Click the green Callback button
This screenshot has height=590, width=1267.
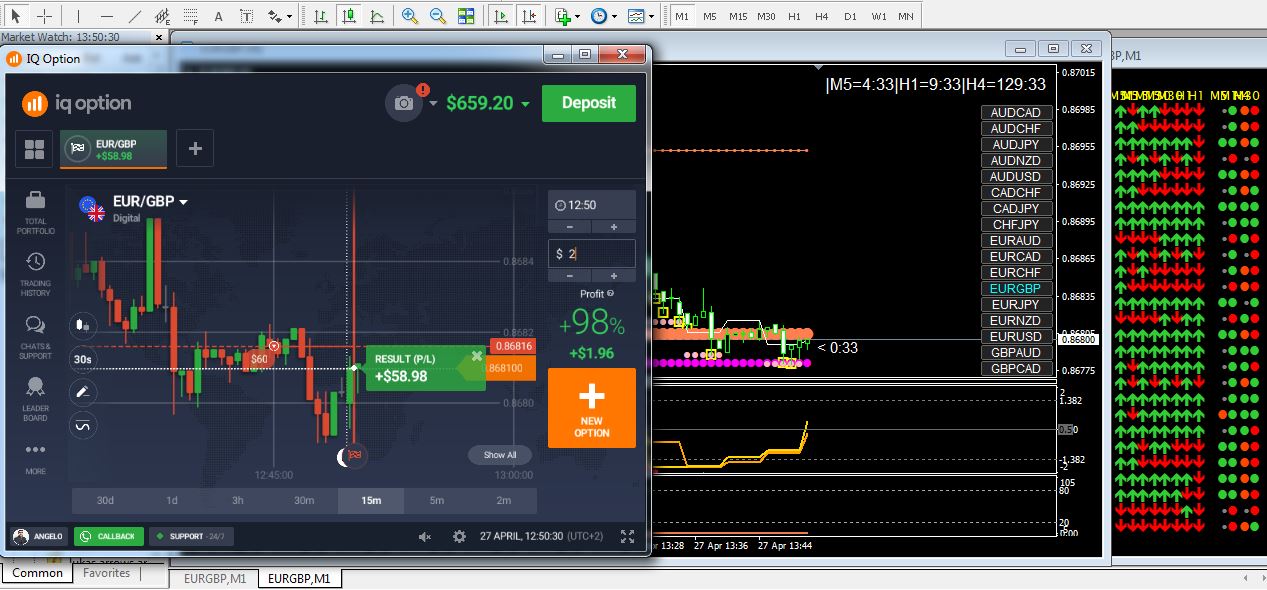[x=109, y=536]
